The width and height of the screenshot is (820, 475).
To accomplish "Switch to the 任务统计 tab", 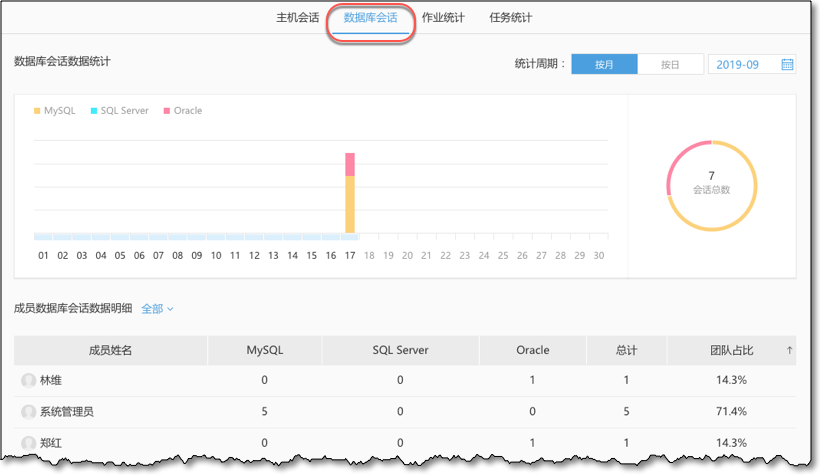I will [510, 18].
